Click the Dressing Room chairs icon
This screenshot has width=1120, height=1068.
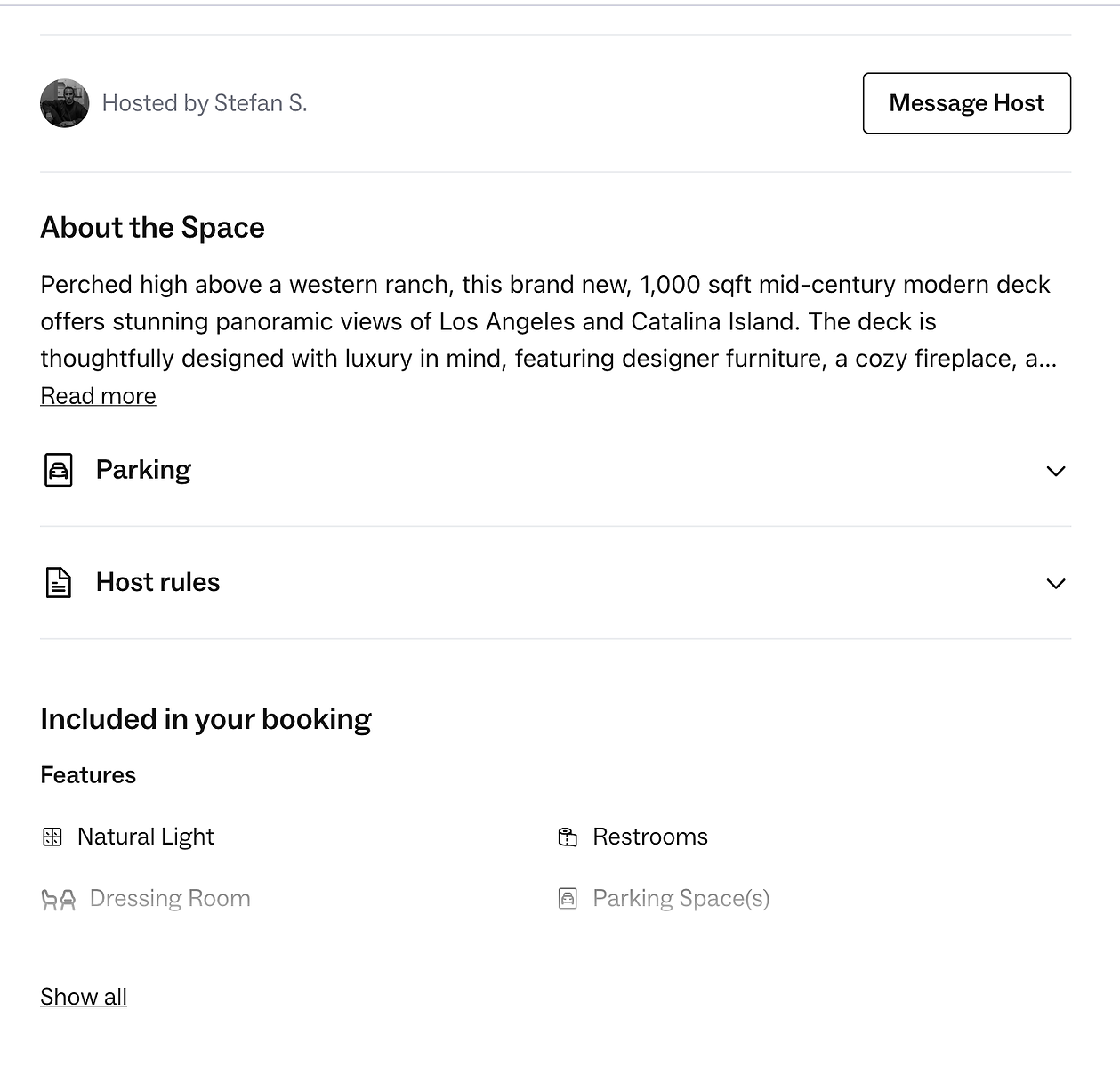(59, 900)
